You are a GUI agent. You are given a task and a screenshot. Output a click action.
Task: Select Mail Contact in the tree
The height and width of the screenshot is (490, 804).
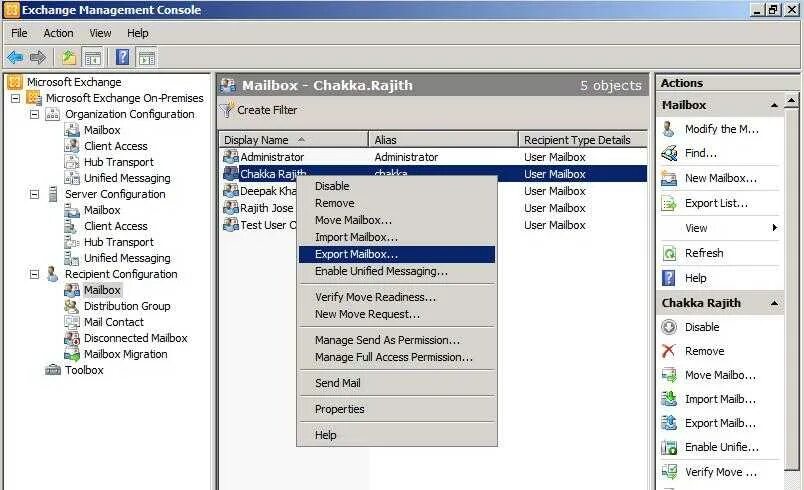click(114, 322)
